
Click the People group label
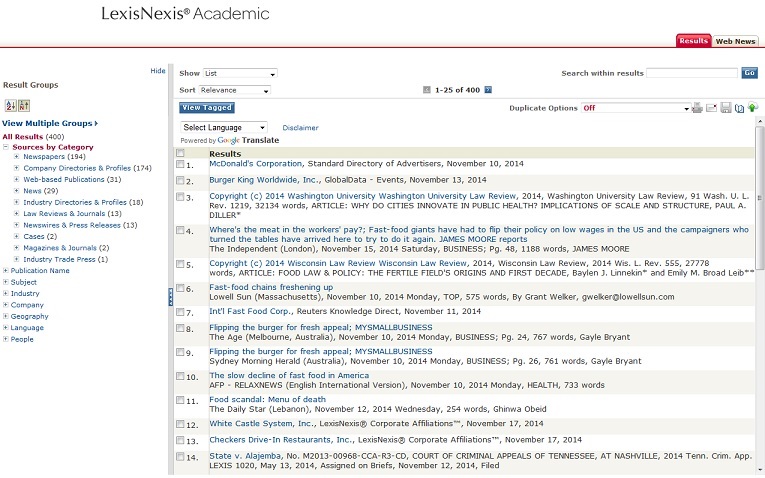[x=22, y=339]
